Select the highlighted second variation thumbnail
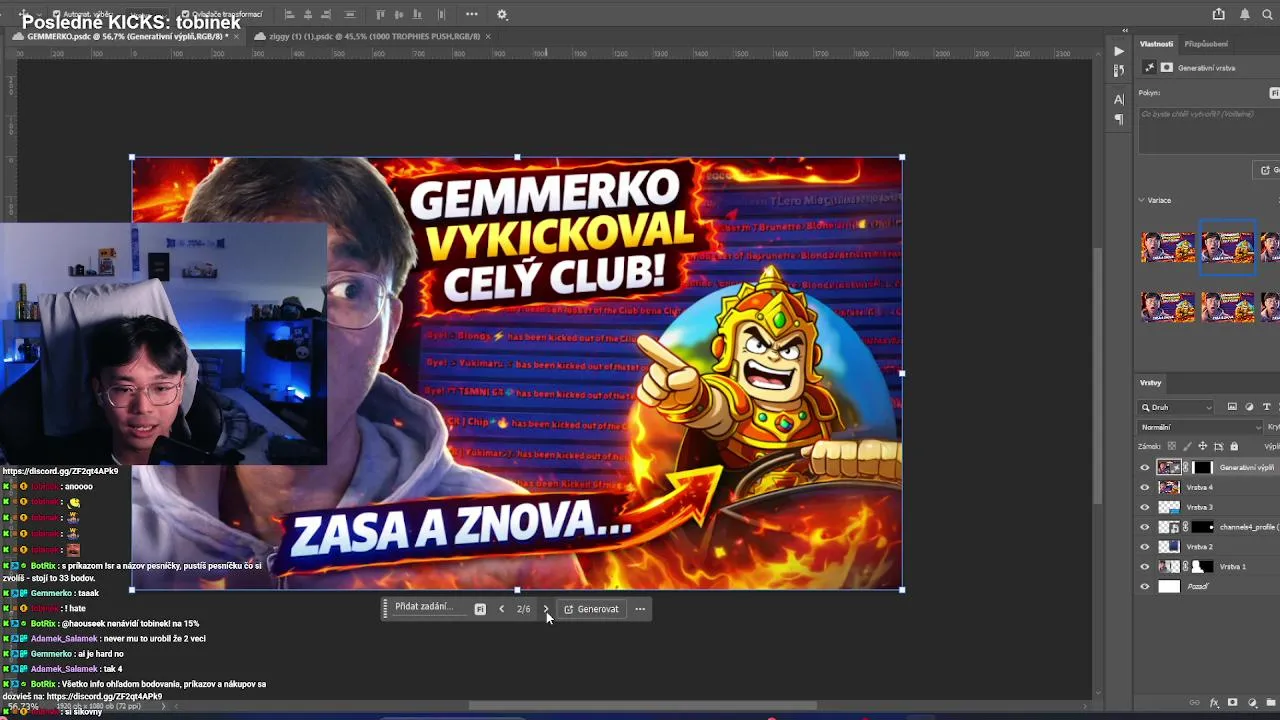The height and width of the screenshot is (720, 1280). [1227, 247]
